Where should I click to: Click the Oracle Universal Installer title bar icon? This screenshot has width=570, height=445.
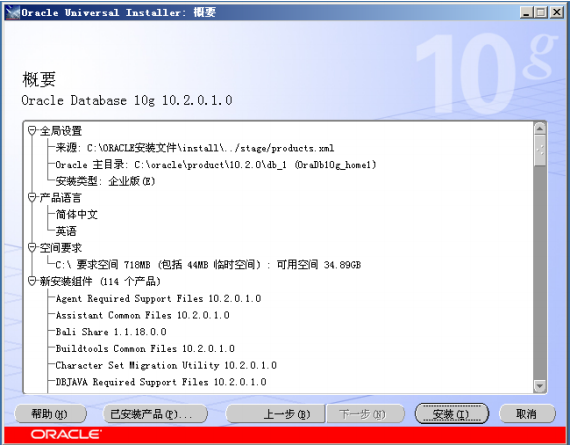click(x=12, y=12)
